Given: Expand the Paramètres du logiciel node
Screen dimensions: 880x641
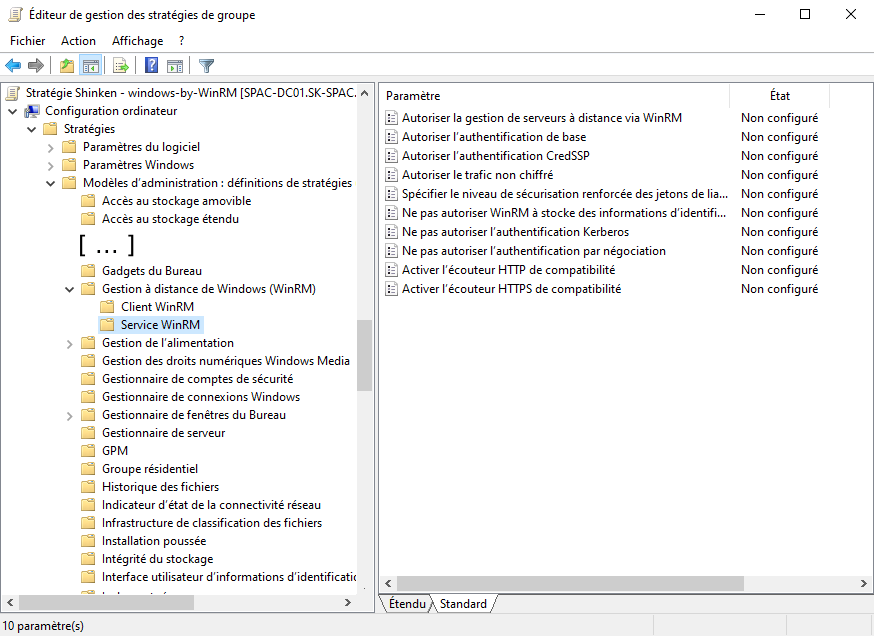Looking at the screenshot, I should [x=51, y=147].
